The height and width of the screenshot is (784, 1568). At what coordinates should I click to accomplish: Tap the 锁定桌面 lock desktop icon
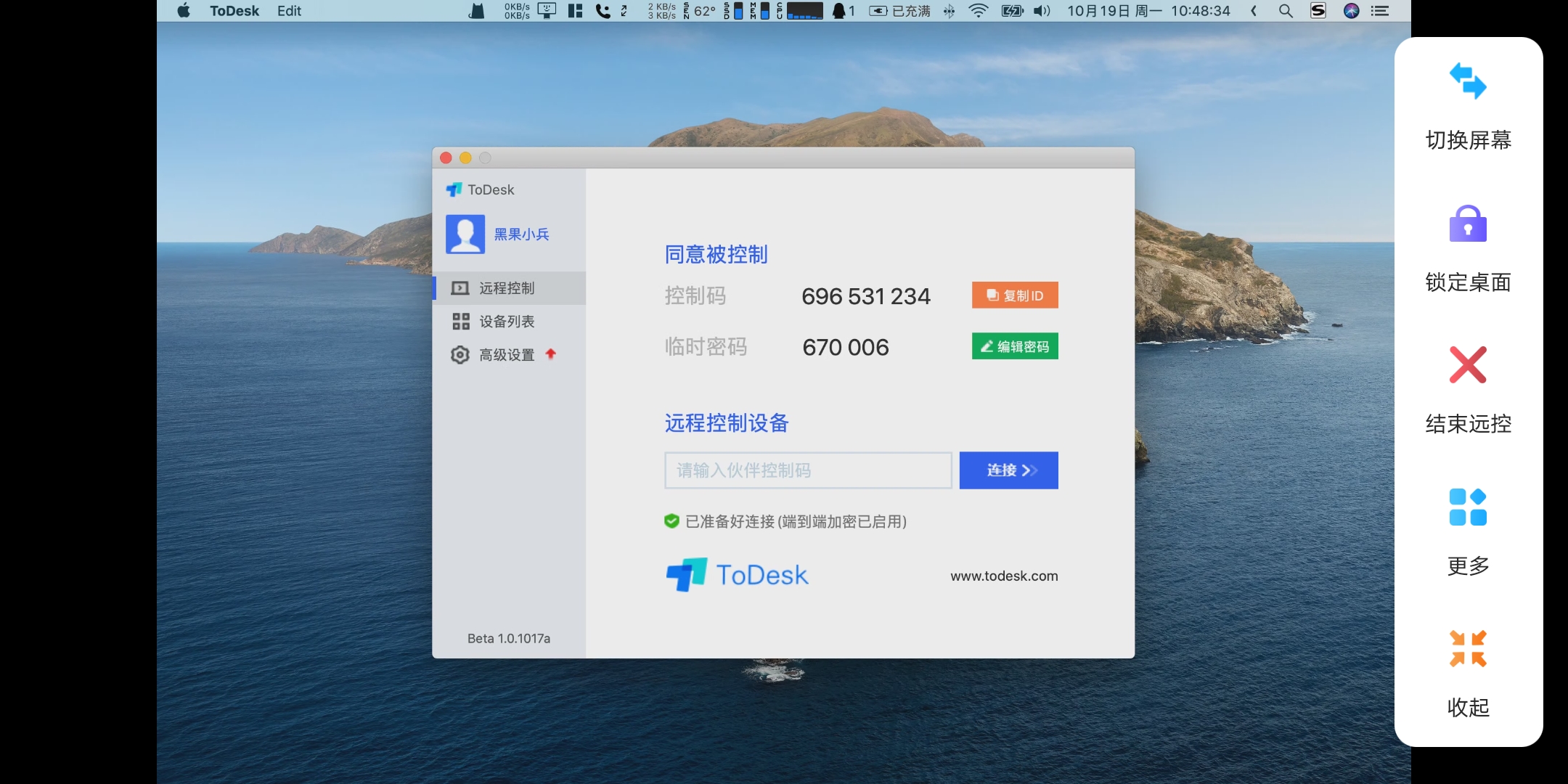(x=1468, y=224)
